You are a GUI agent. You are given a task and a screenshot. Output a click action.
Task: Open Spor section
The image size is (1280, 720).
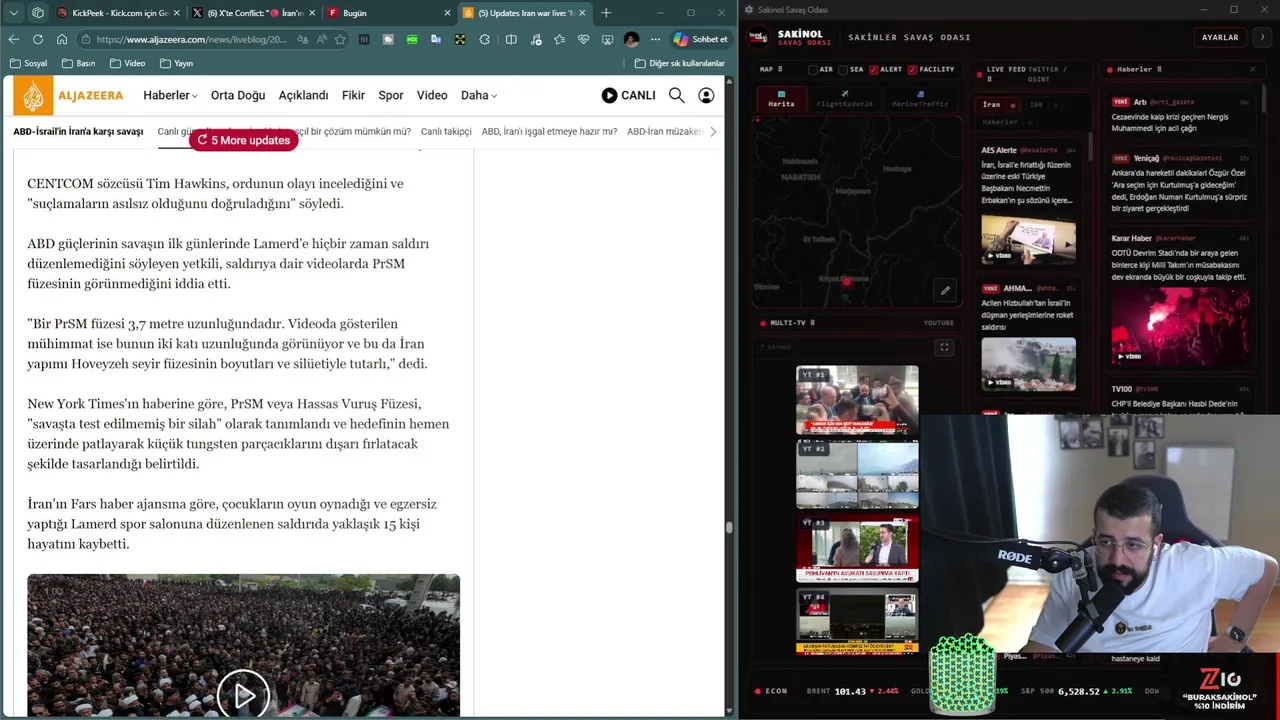coord(391,95)
